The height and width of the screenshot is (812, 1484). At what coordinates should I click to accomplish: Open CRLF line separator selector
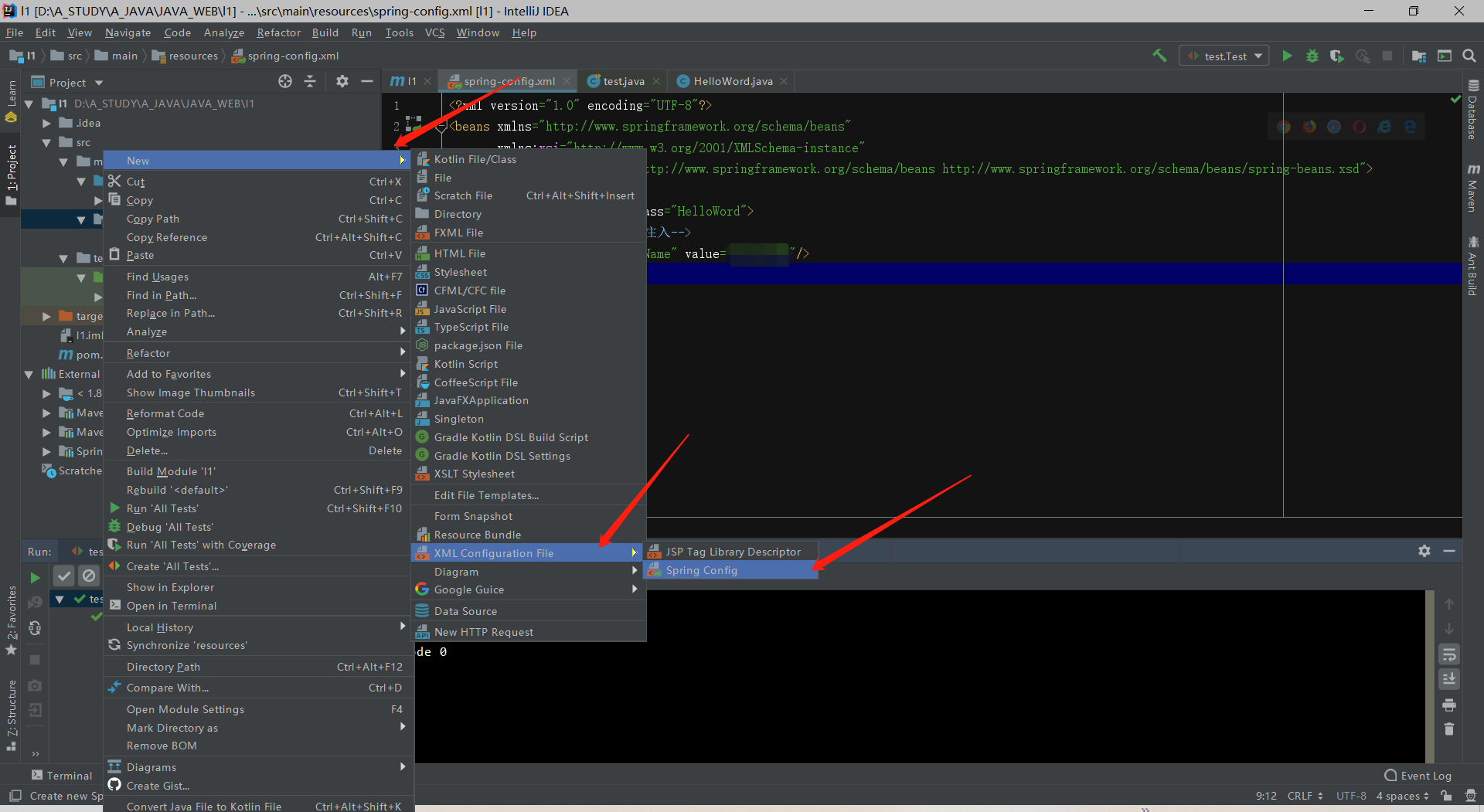[1305, 796]
